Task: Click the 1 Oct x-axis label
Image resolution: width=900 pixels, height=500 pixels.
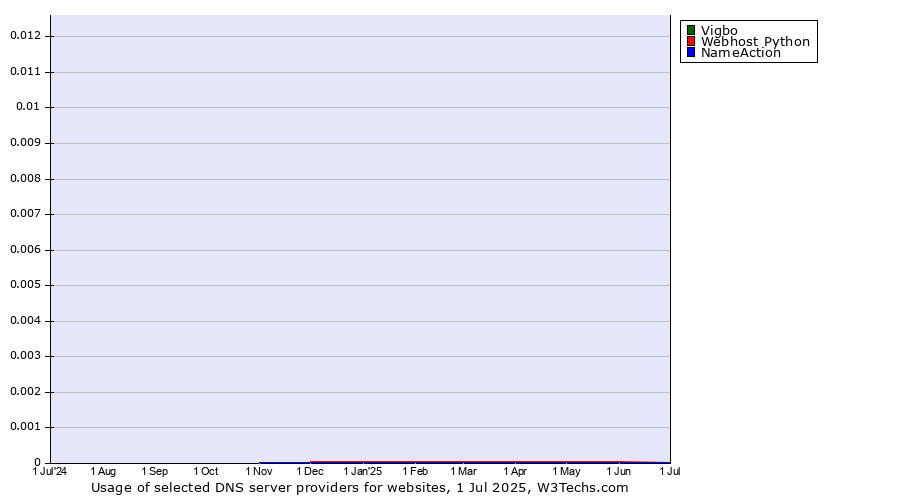Action: click(x=206, y=471)
